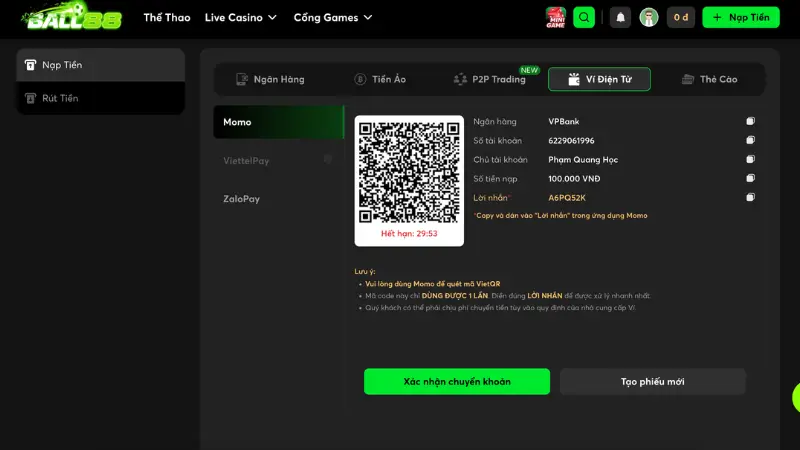The width and height of the screenshot is (800, 450).
Task: Expand the Cổng Games dropdown
Action: point(332,17)
